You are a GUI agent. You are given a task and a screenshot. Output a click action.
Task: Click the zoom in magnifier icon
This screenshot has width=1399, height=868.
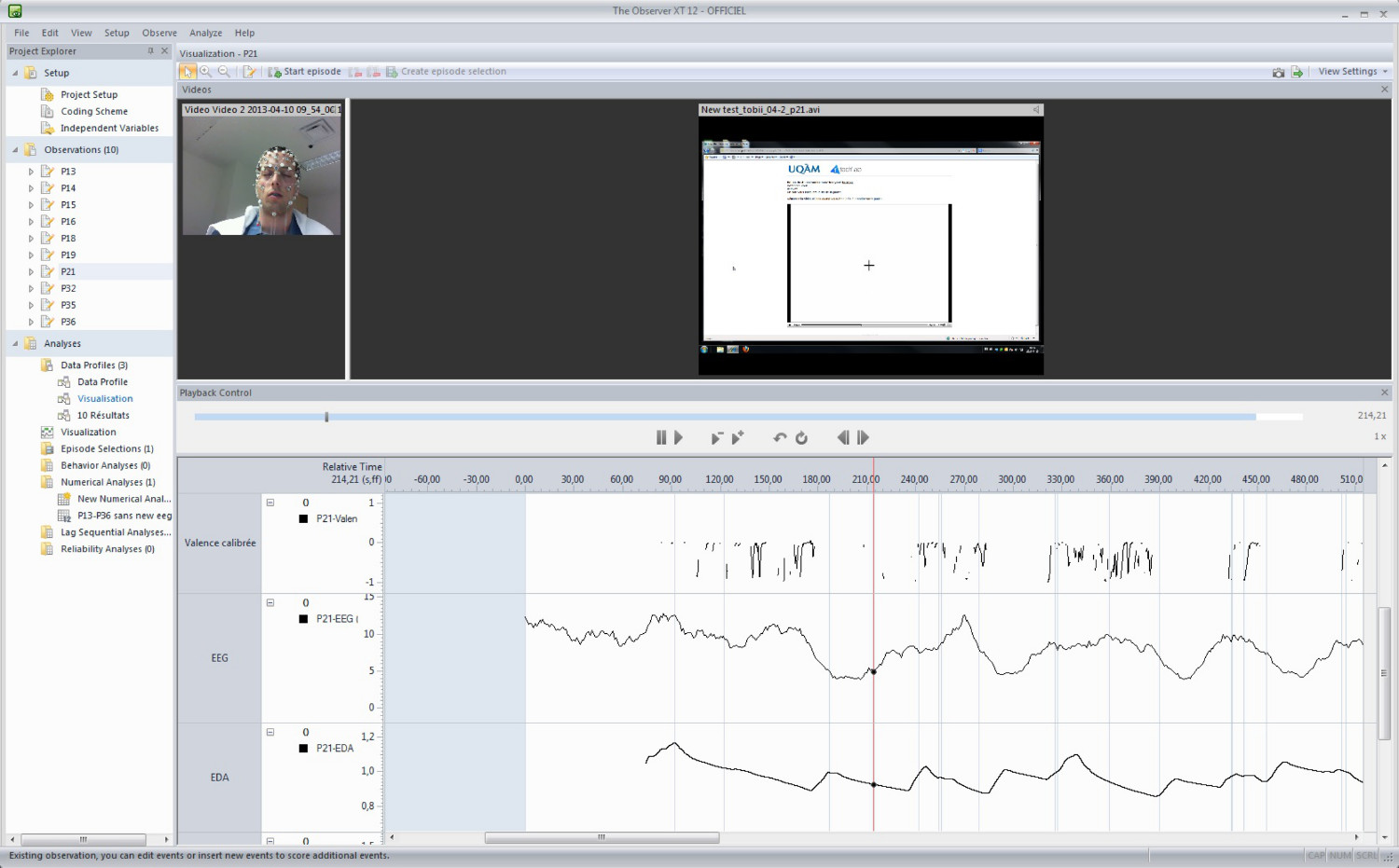[x=206, y=72]
